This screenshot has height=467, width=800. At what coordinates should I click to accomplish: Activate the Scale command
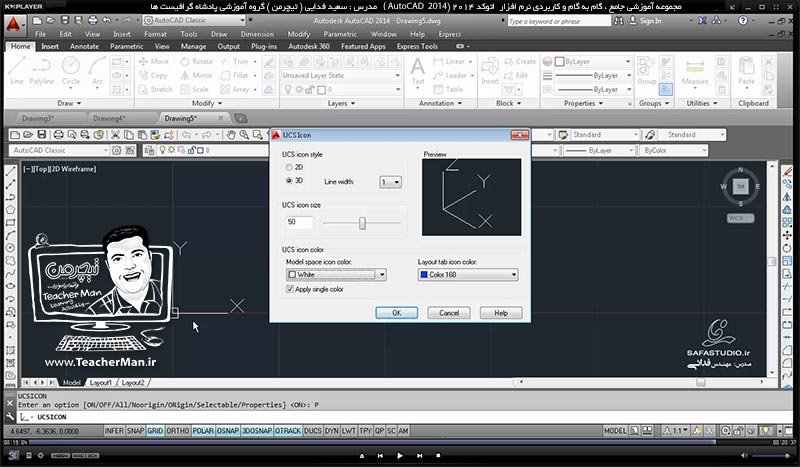(194, 89)
